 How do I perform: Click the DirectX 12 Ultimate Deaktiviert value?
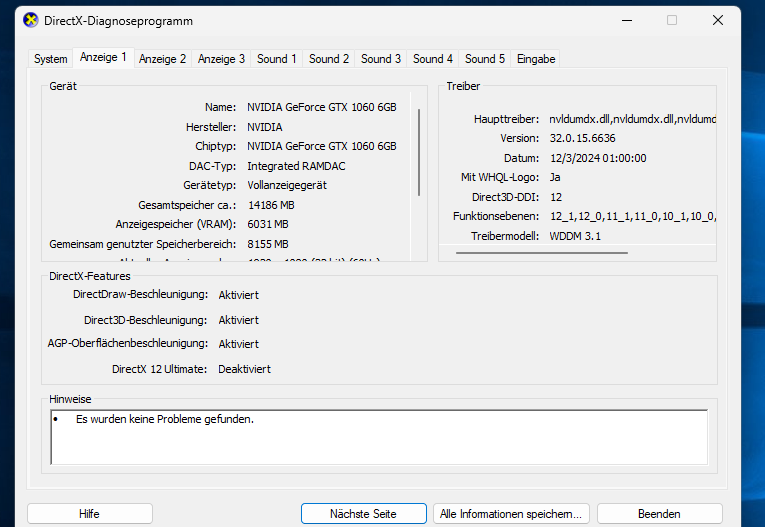tap(244, 369)
